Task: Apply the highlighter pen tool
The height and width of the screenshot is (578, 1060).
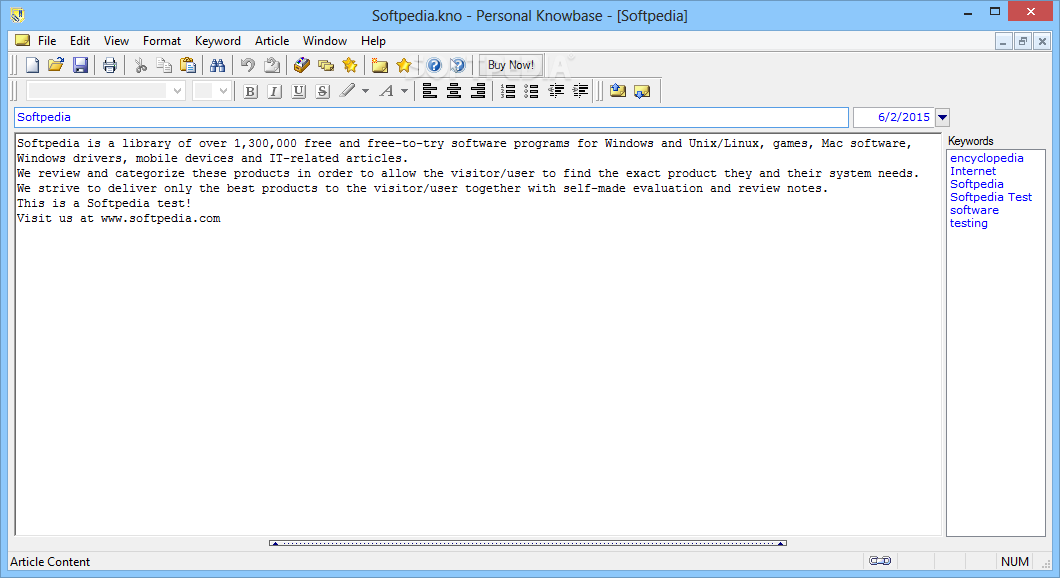Action: [347, 91]
